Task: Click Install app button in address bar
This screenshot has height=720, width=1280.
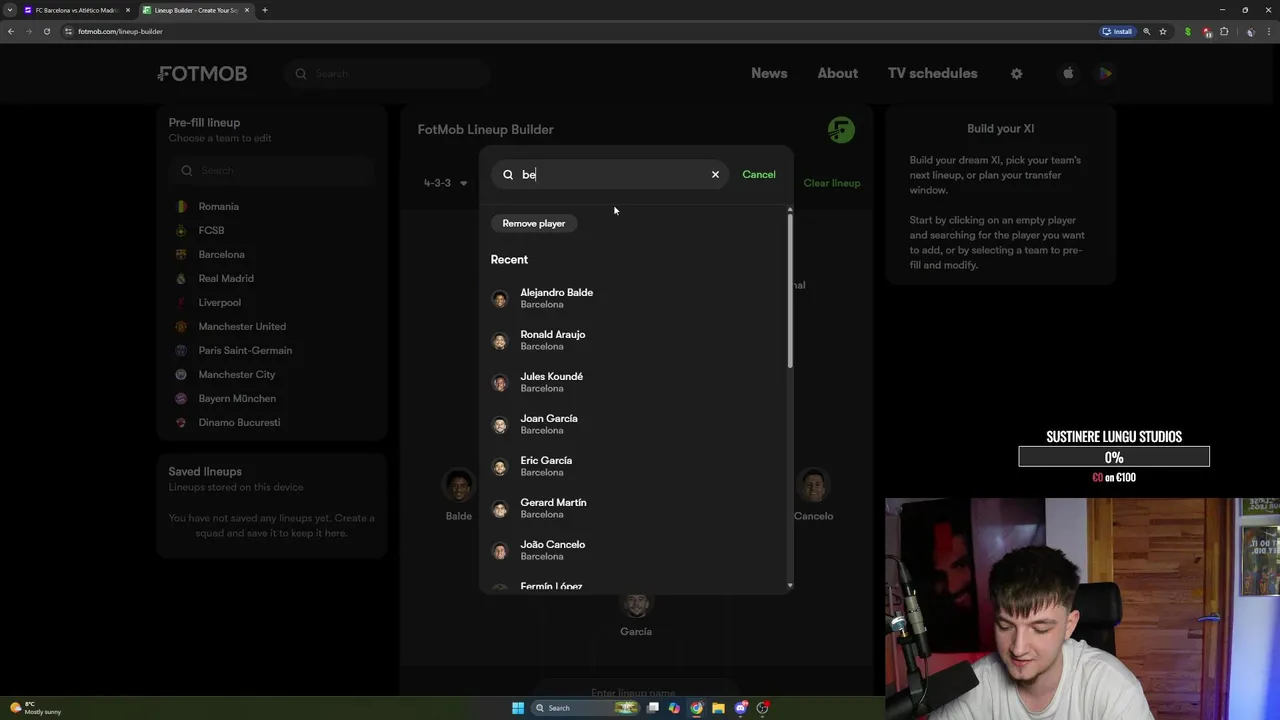Action: (1118, 31)
